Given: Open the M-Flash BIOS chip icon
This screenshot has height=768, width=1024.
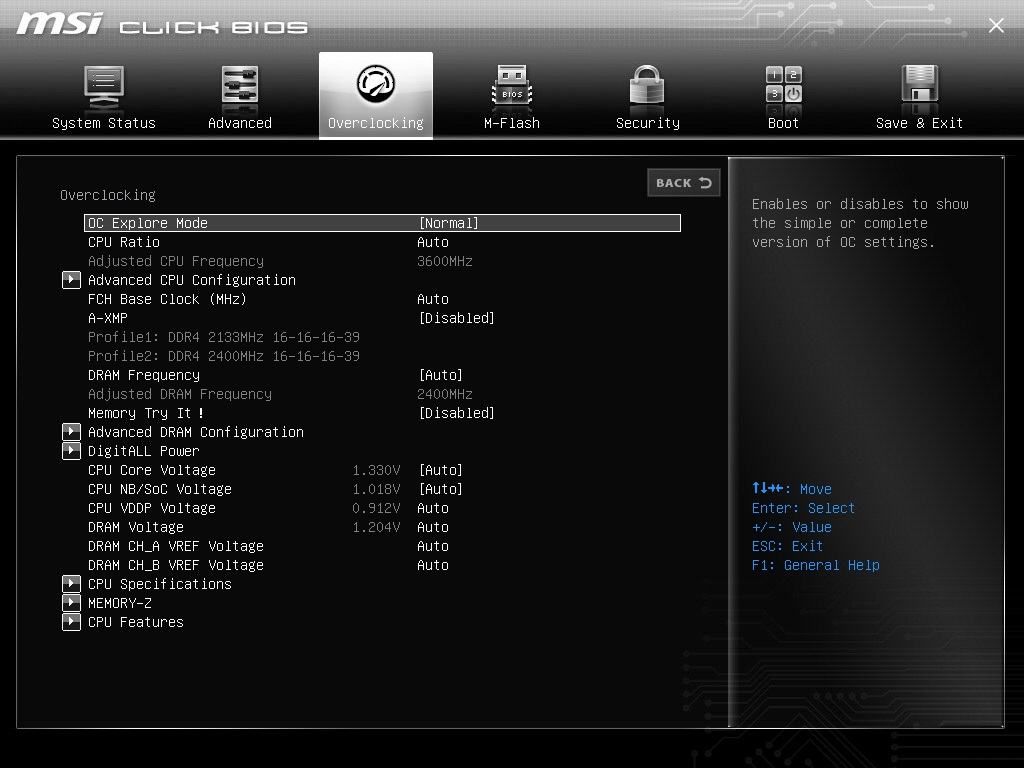Looking at the screenshot, I should [511, 86].
